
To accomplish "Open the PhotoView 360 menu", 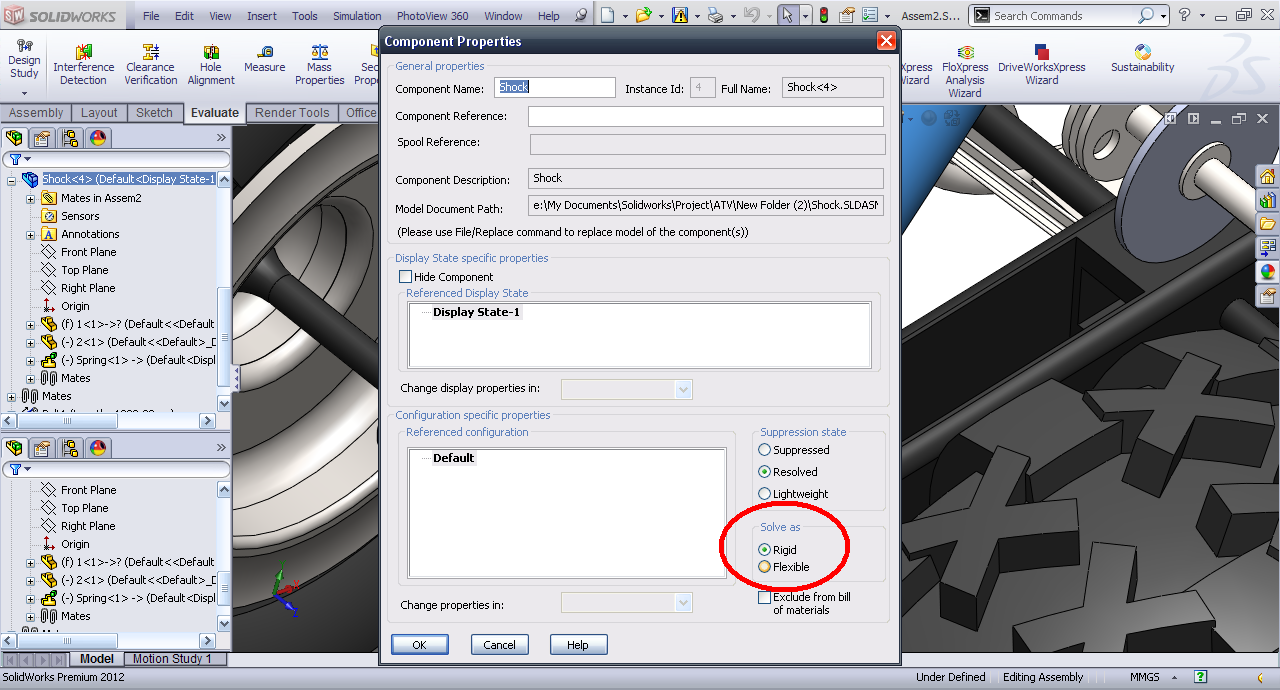I will [432, 16].
